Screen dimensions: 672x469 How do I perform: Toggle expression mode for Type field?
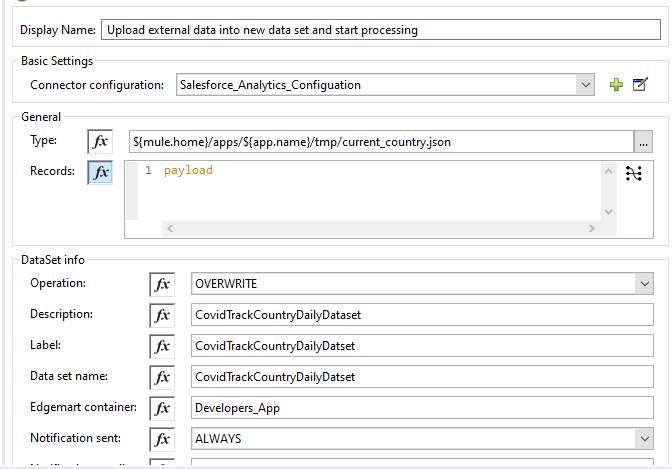(x=100, y=141)
